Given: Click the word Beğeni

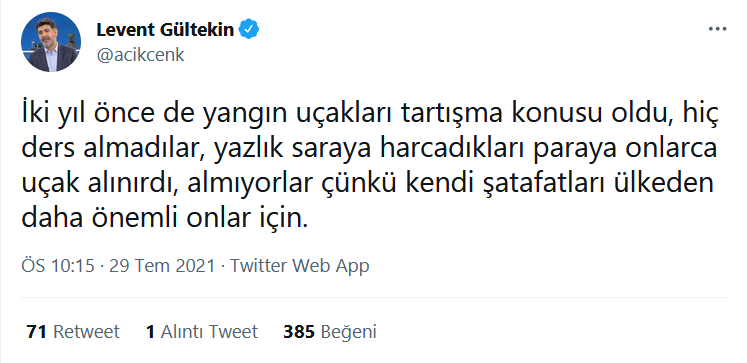Looking at the screenshot, I should coord(349,332).
